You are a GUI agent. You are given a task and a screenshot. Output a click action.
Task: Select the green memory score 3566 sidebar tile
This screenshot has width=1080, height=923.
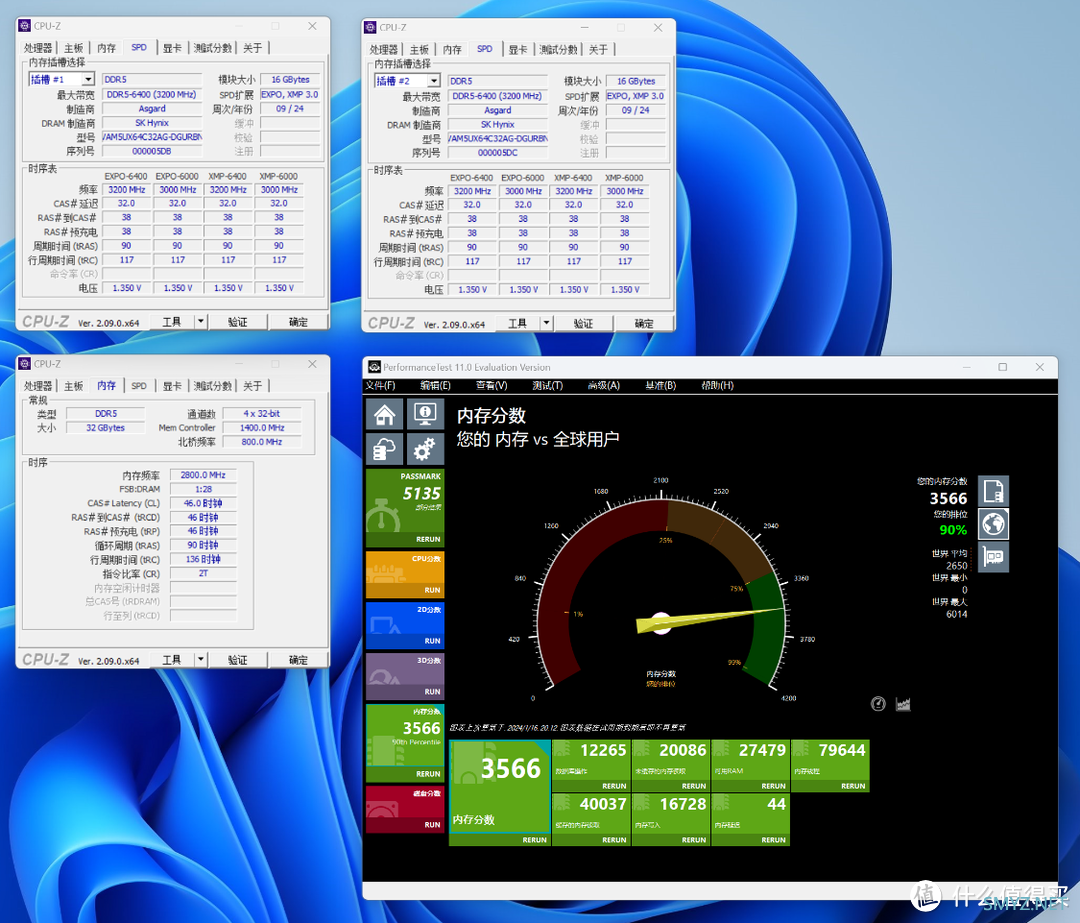pos(404,742)
